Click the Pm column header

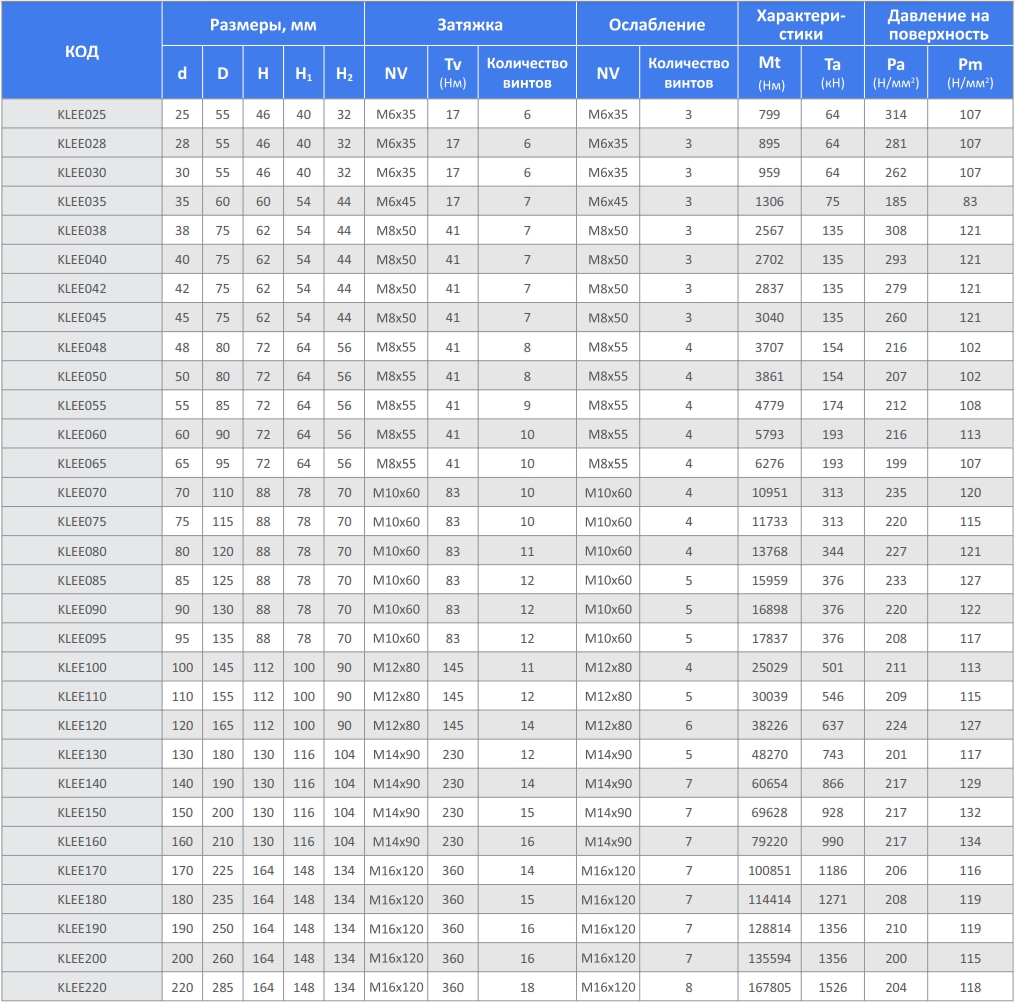(x=969, y=73)
